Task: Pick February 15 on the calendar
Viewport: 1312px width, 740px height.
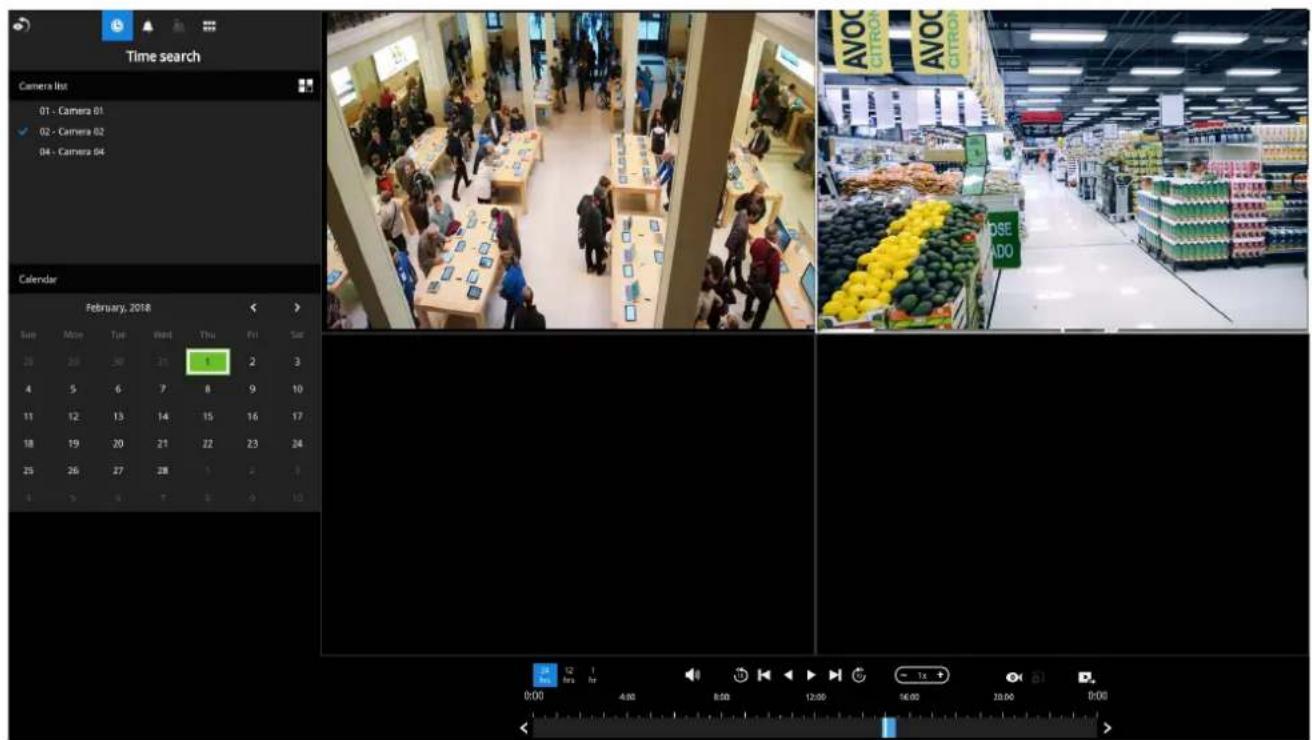Action: (208, 415)
